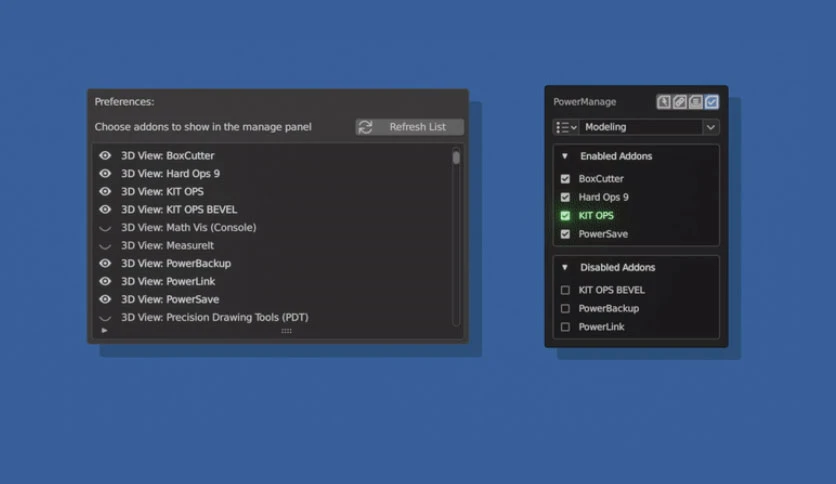Screen dimensions: 836x484
Task: Enable the PowerBackup addon checkbox
Action: [565, 309]
